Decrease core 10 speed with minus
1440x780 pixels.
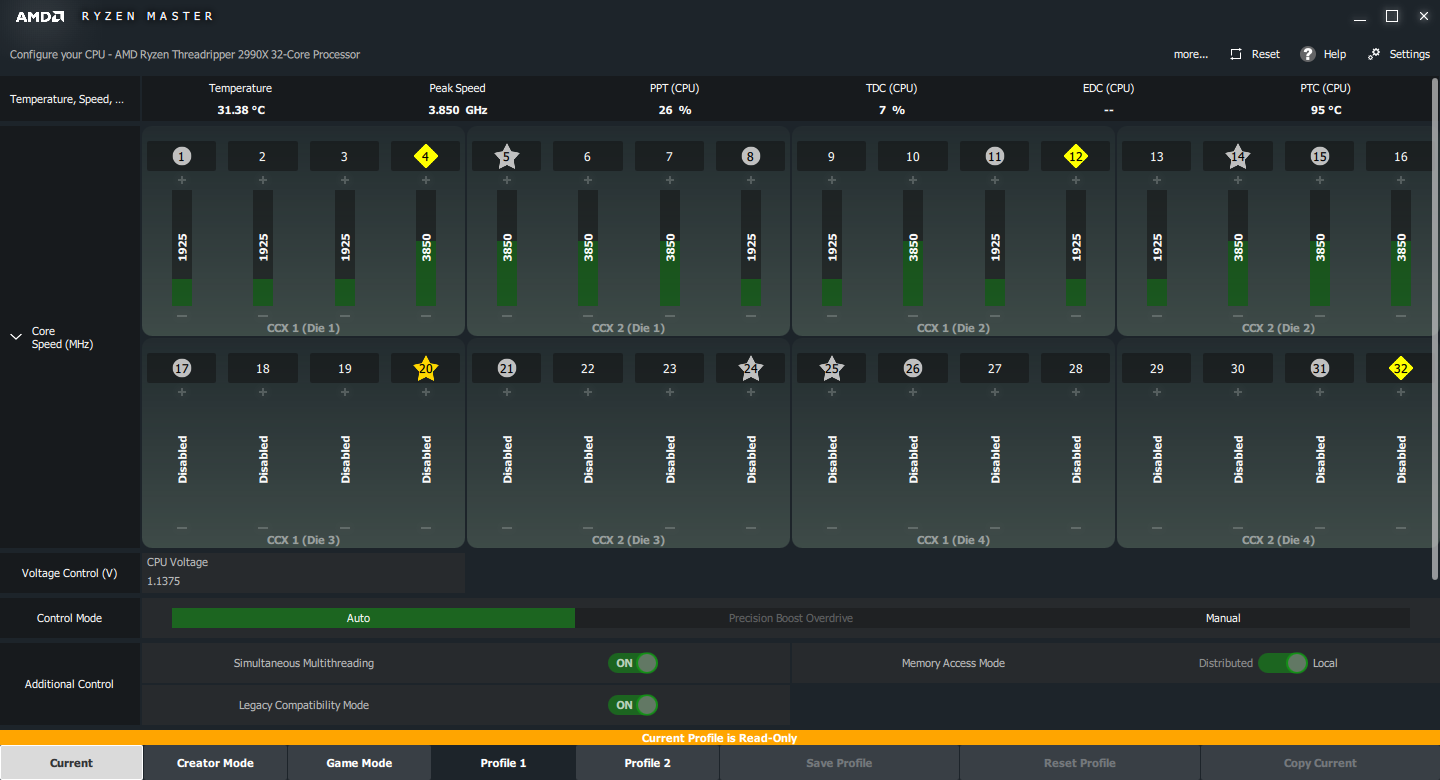coord(913,316)
